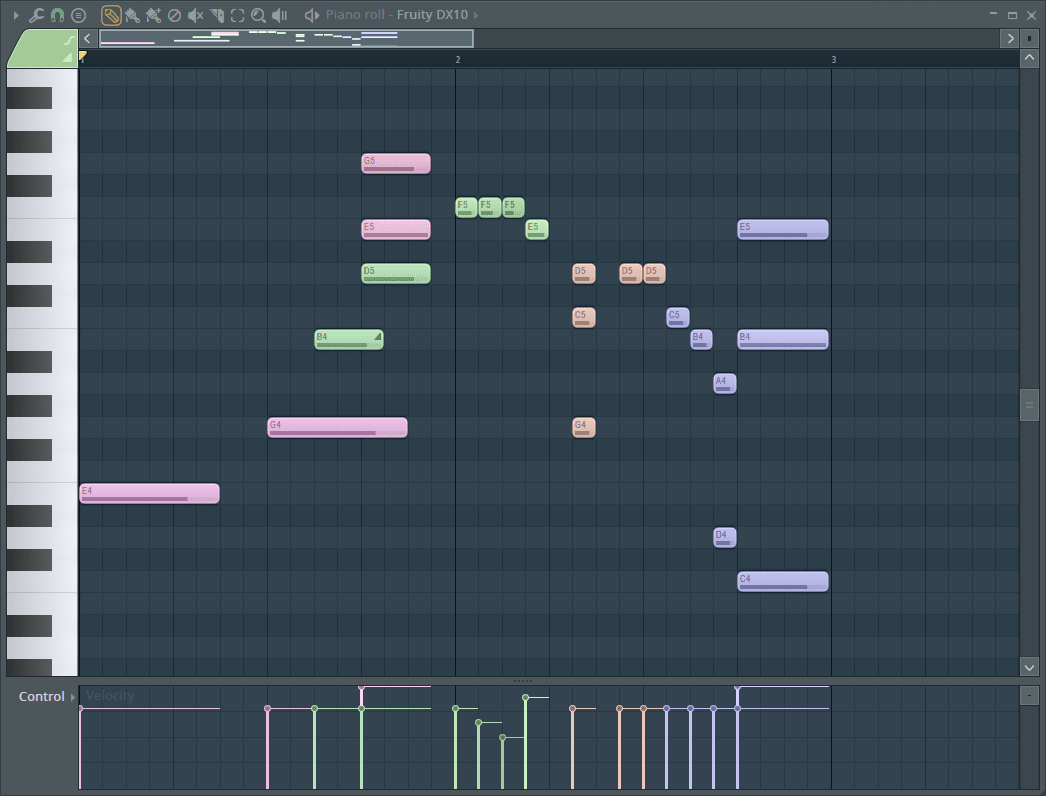Open the Stamp options circle button

click(79, 15)
